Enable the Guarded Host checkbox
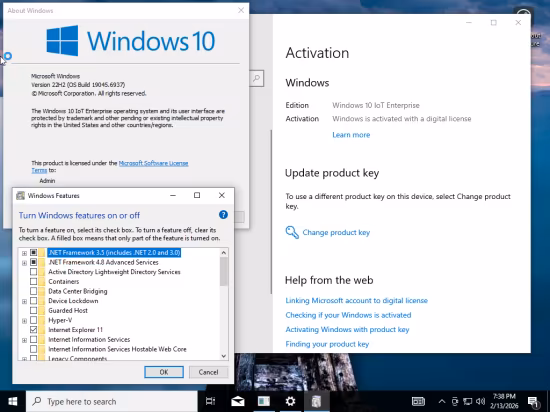Viewport: 550px width, 412px height. click(33, 310)
